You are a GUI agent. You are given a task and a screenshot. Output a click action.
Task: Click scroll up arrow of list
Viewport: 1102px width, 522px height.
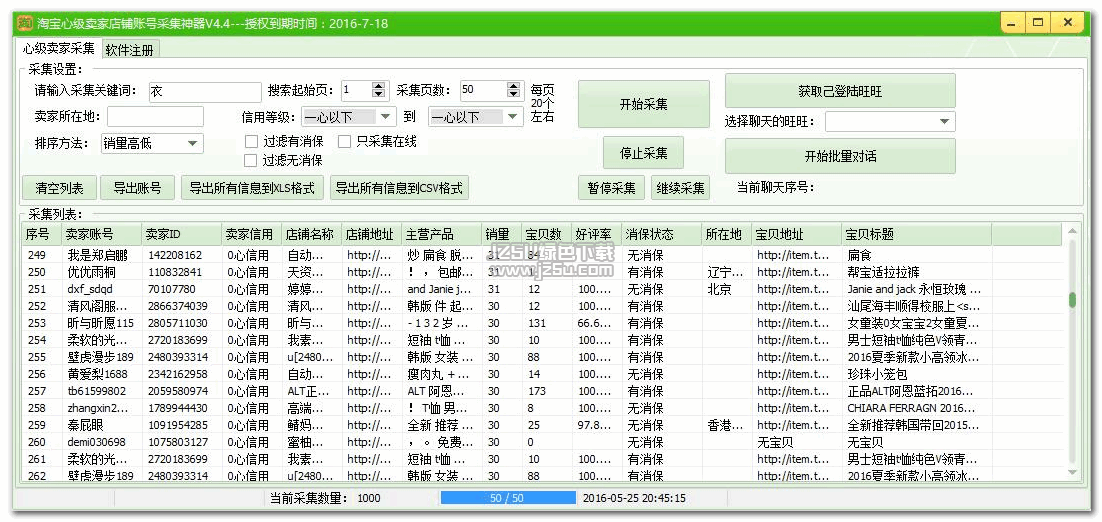1072,232
